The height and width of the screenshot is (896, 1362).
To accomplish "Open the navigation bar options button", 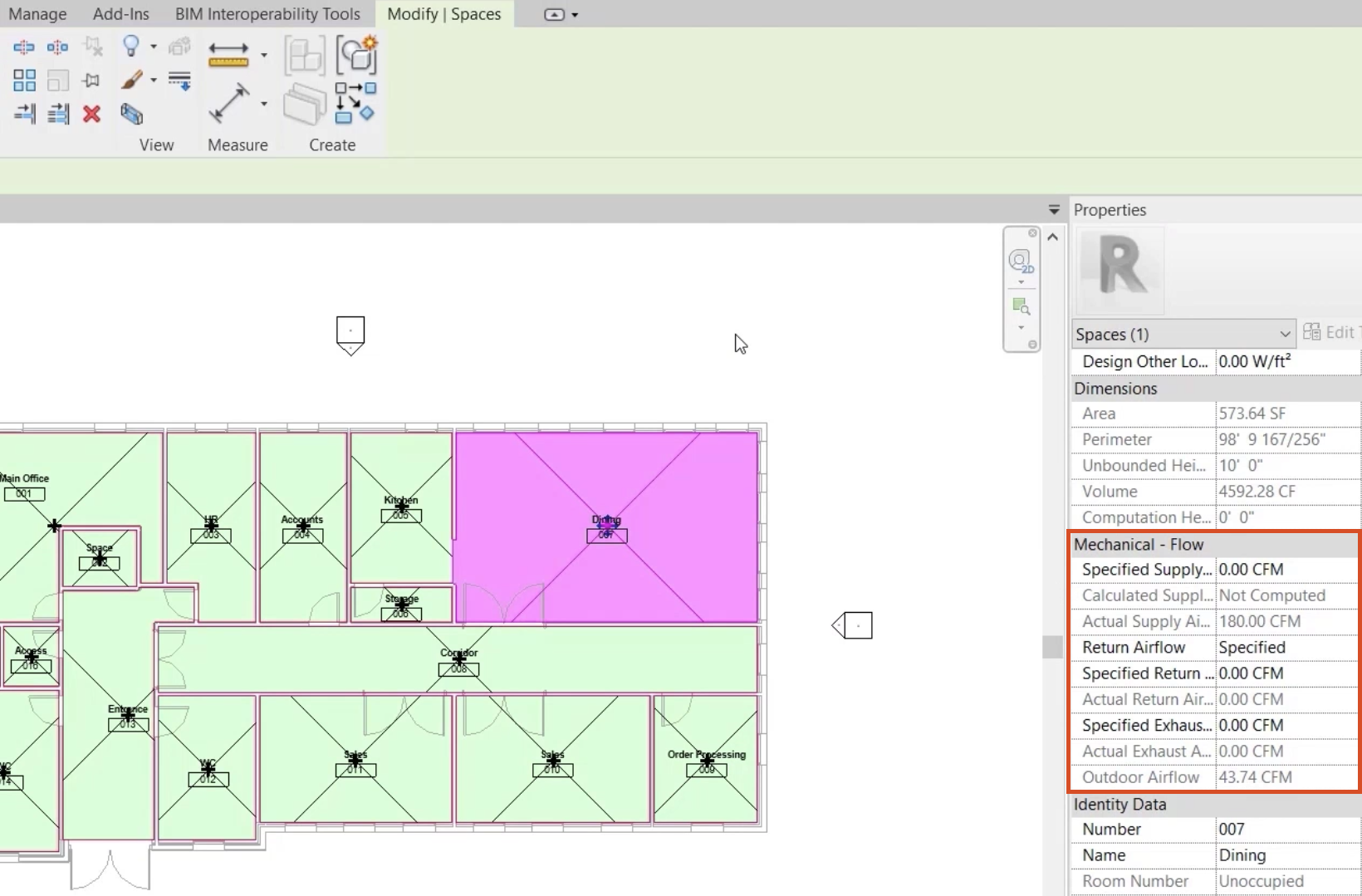I will click(1032, 345).
